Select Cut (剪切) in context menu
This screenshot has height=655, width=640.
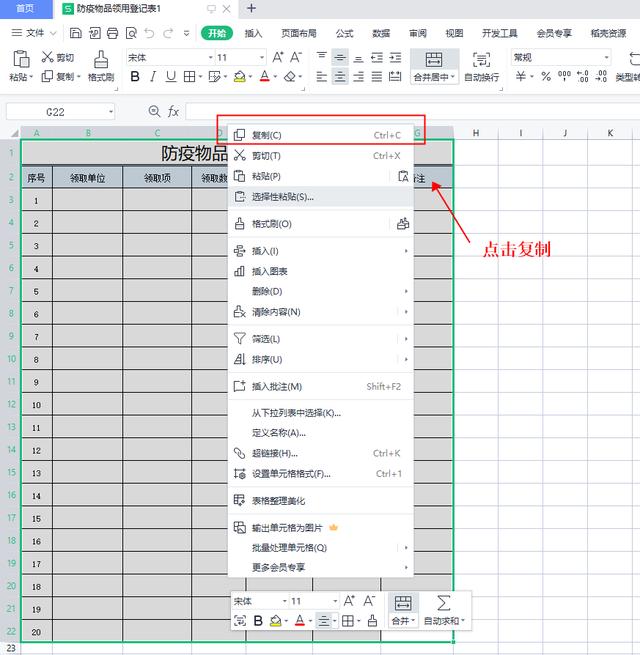(x=321, y=156)
